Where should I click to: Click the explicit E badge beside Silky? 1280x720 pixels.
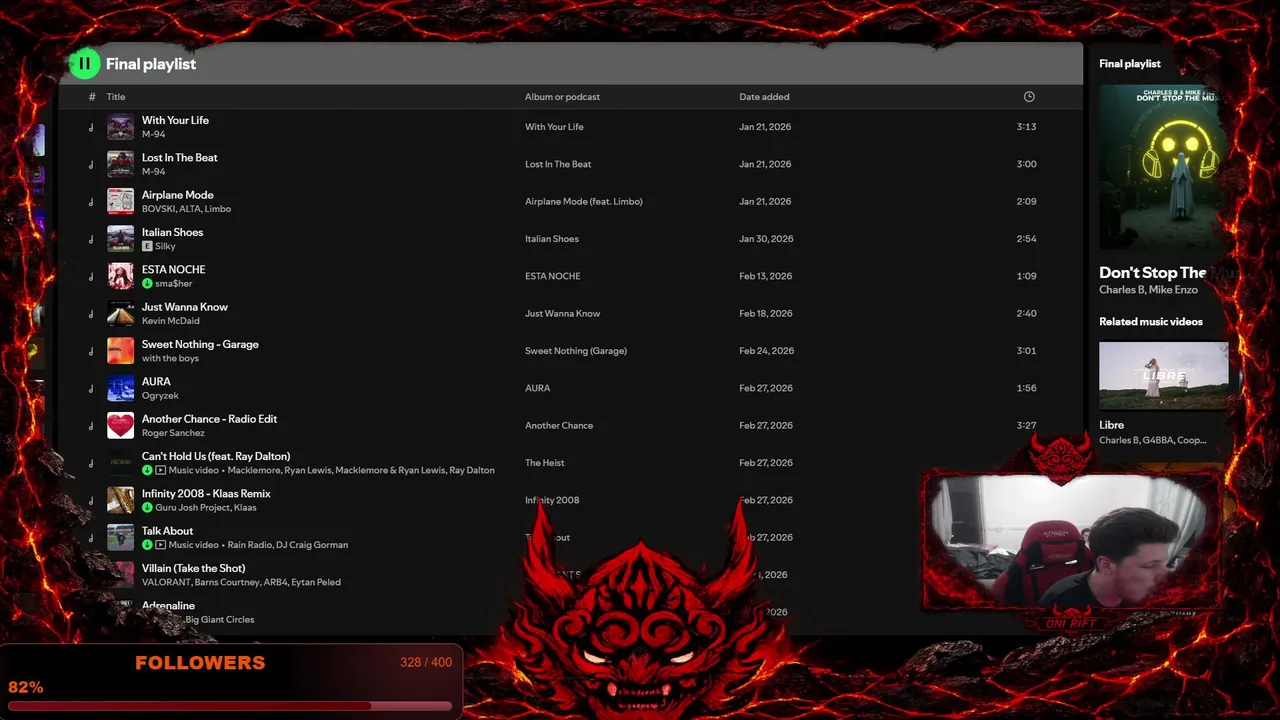147,246
